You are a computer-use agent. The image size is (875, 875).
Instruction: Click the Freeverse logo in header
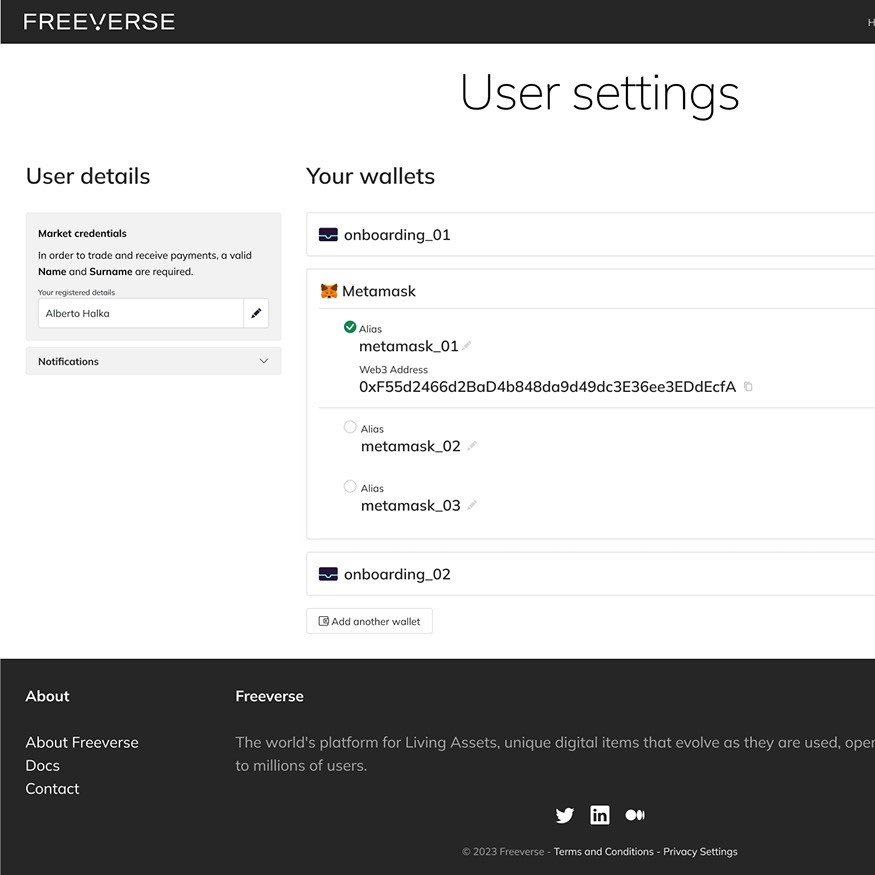[99, 22]
